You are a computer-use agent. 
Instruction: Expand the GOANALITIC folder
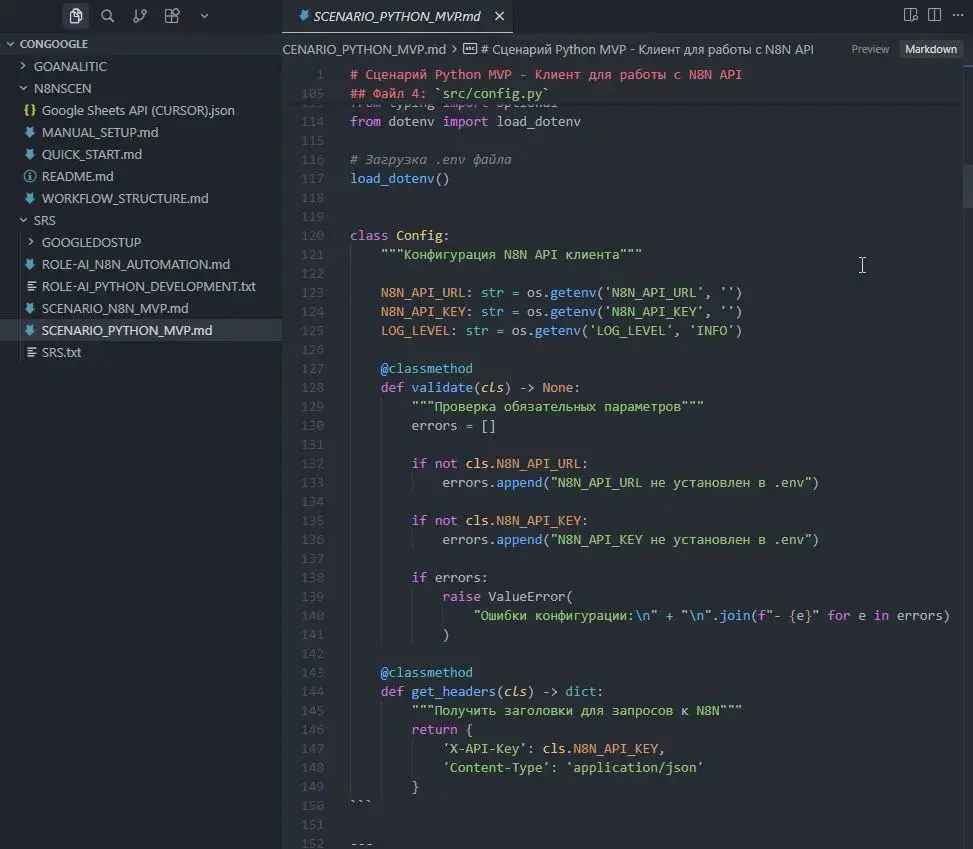pos(72,65)
